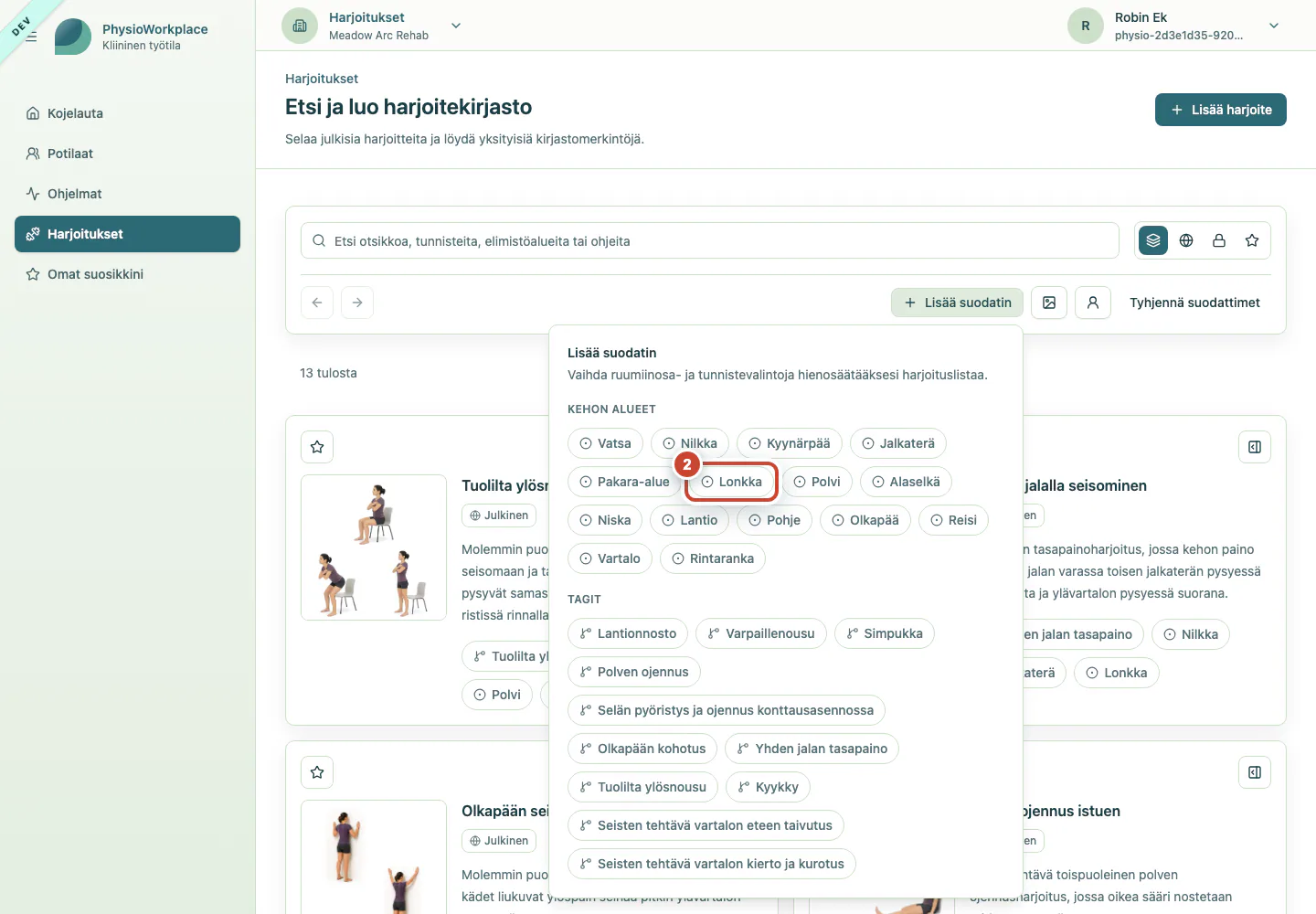The image size is (1316, 914).
Task: Open the Harjoitukset clinic dropdown chevron
Action: coord(456,26)
